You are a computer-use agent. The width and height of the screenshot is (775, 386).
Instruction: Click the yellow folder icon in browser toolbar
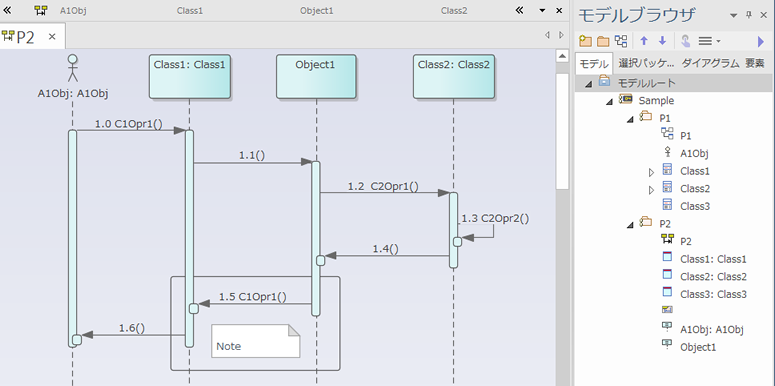(x=603, y=41)
